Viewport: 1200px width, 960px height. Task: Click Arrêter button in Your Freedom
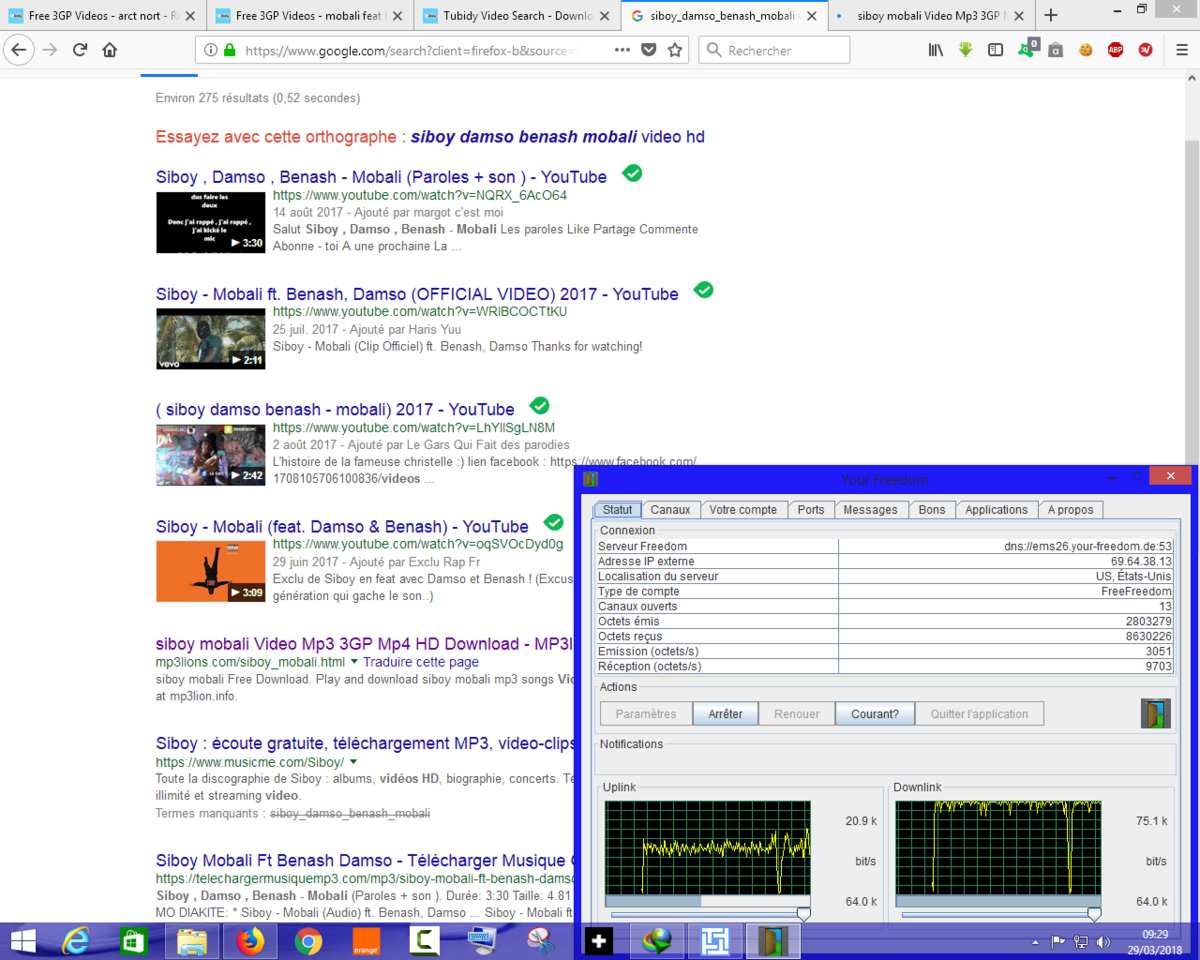(726, 714)
